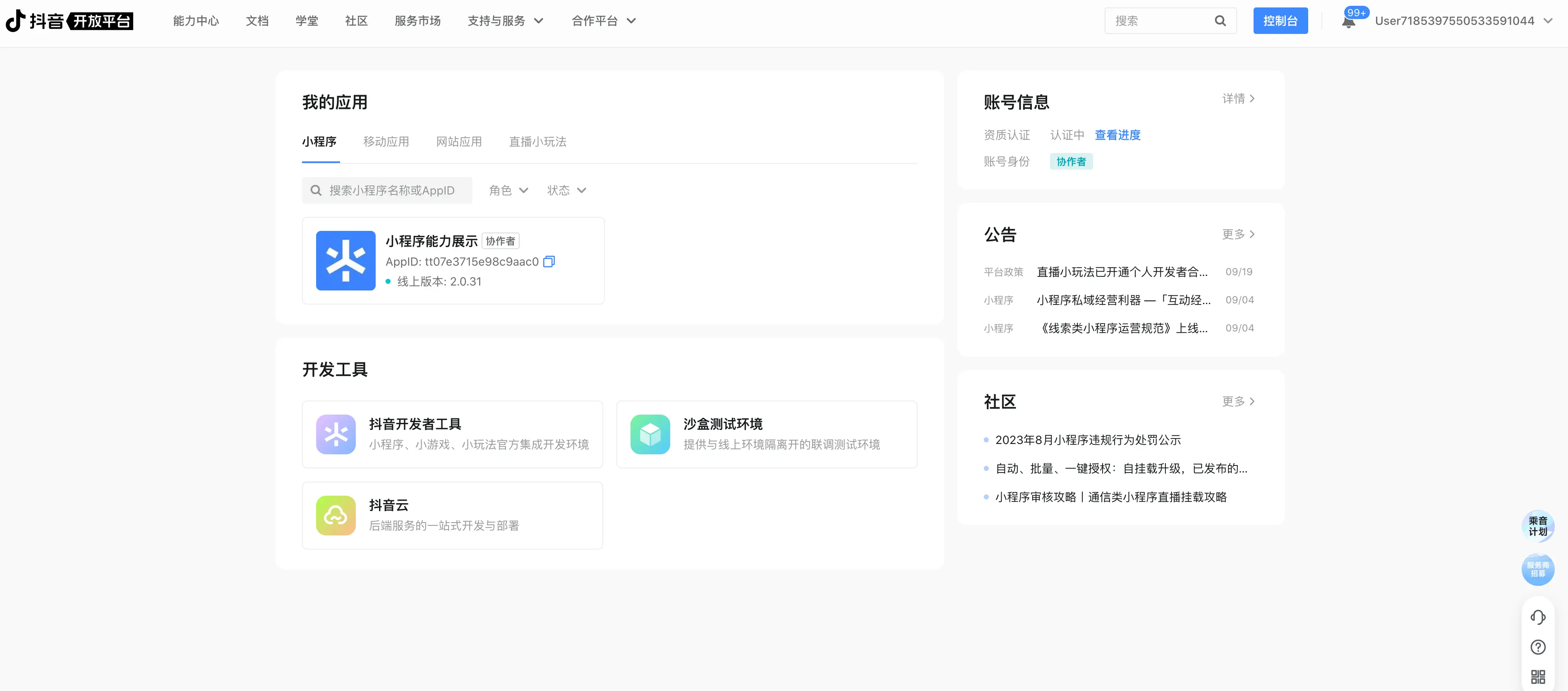Click the 沙盒测试环境 card title

(722, 424)
